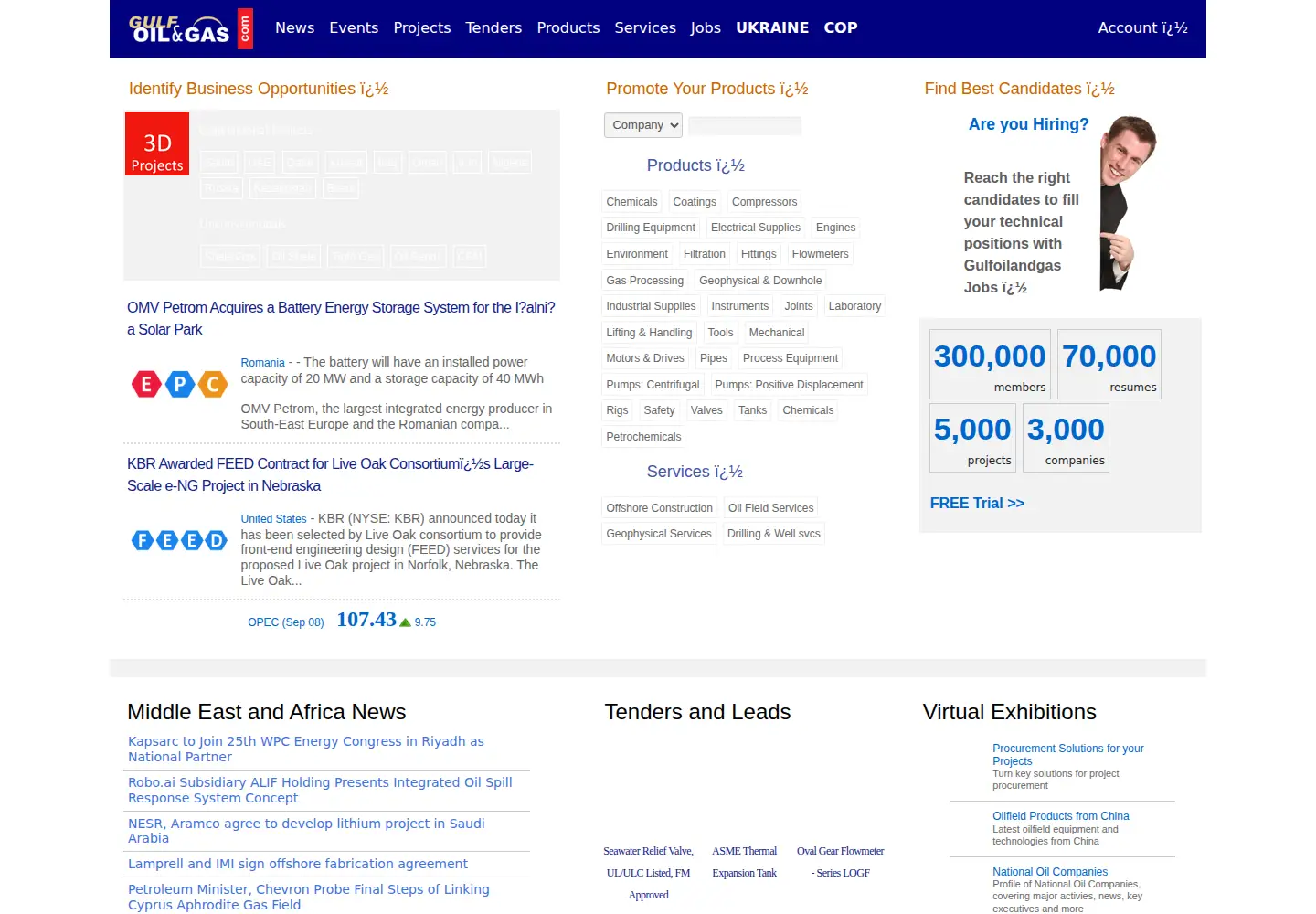
Task: Open the Pumps: Centrifugal category
Action: [653, 385]
